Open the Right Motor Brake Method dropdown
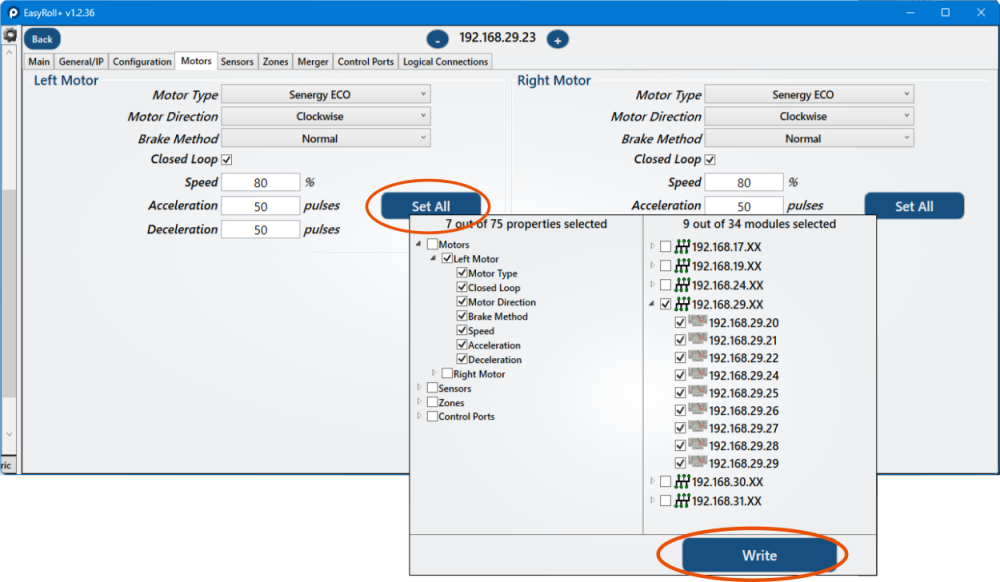The width and height of the screenshot is (1000, 582). coord(809,138)
